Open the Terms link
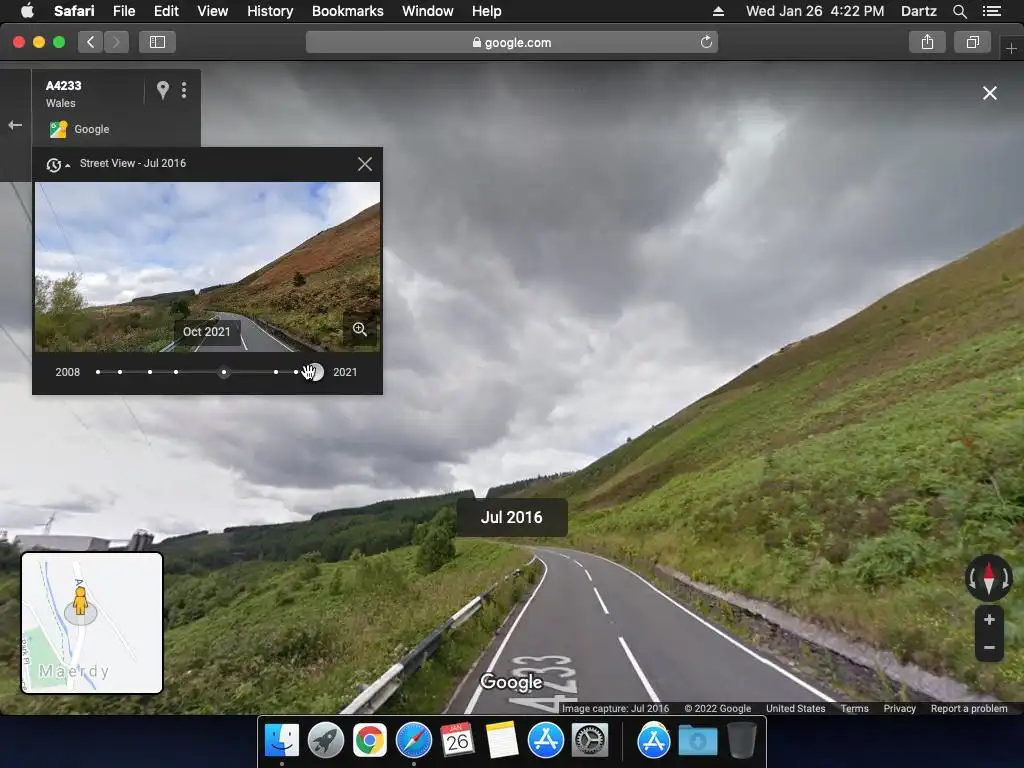 pyautogui.click(x=854, y=709)
